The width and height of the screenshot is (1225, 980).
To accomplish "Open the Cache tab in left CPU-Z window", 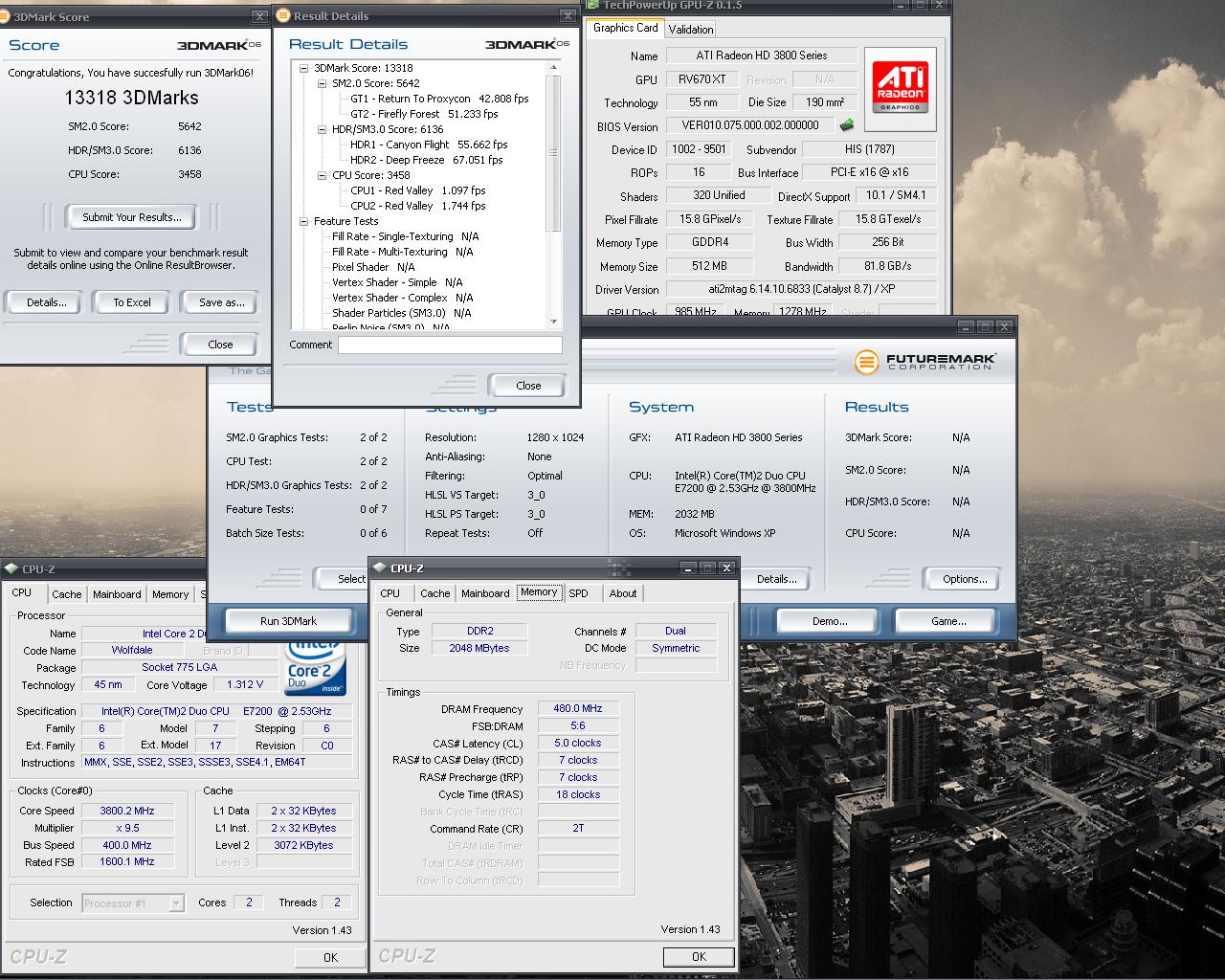I will point(67,594).
